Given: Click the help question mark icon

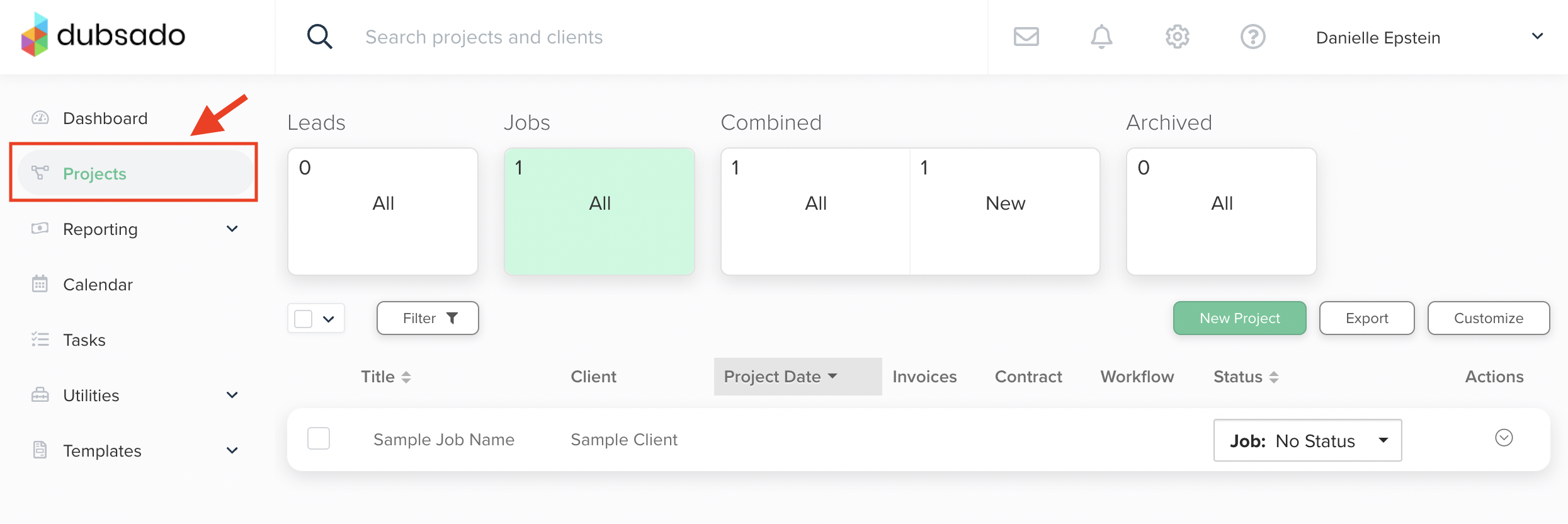Looking at the screenshot, I should pyautogui.click(x=1253, y=37).
